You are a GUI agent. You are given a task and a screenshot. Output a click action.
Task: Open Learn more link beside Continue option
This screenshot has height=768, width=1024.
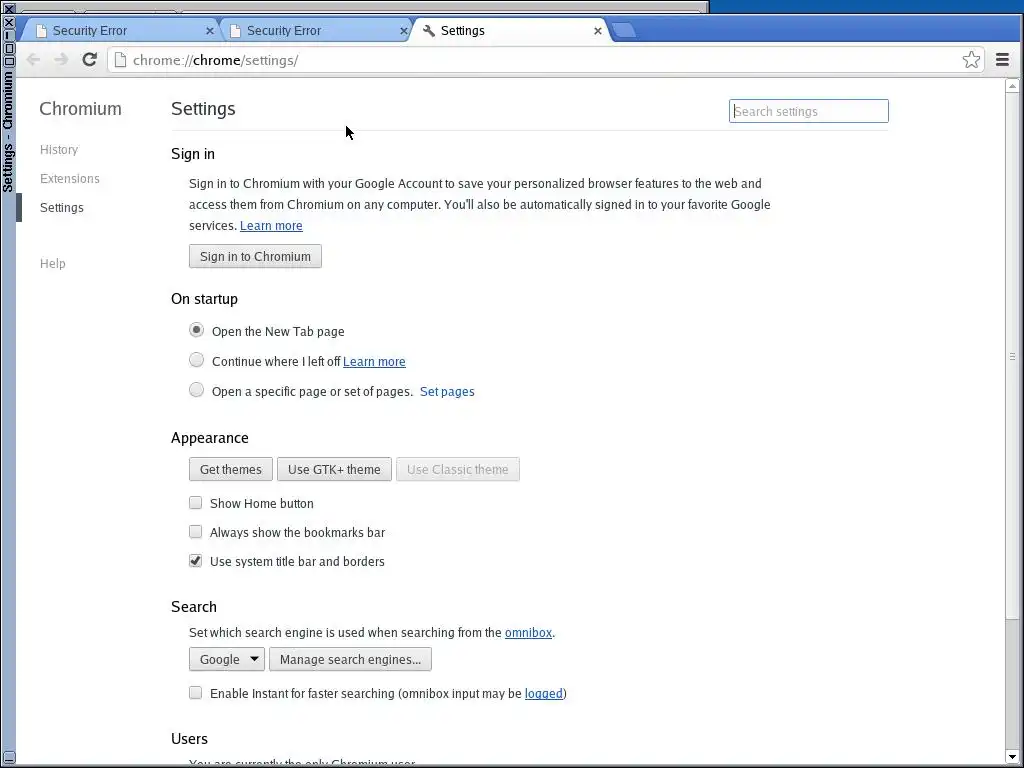tap(374, 361)
